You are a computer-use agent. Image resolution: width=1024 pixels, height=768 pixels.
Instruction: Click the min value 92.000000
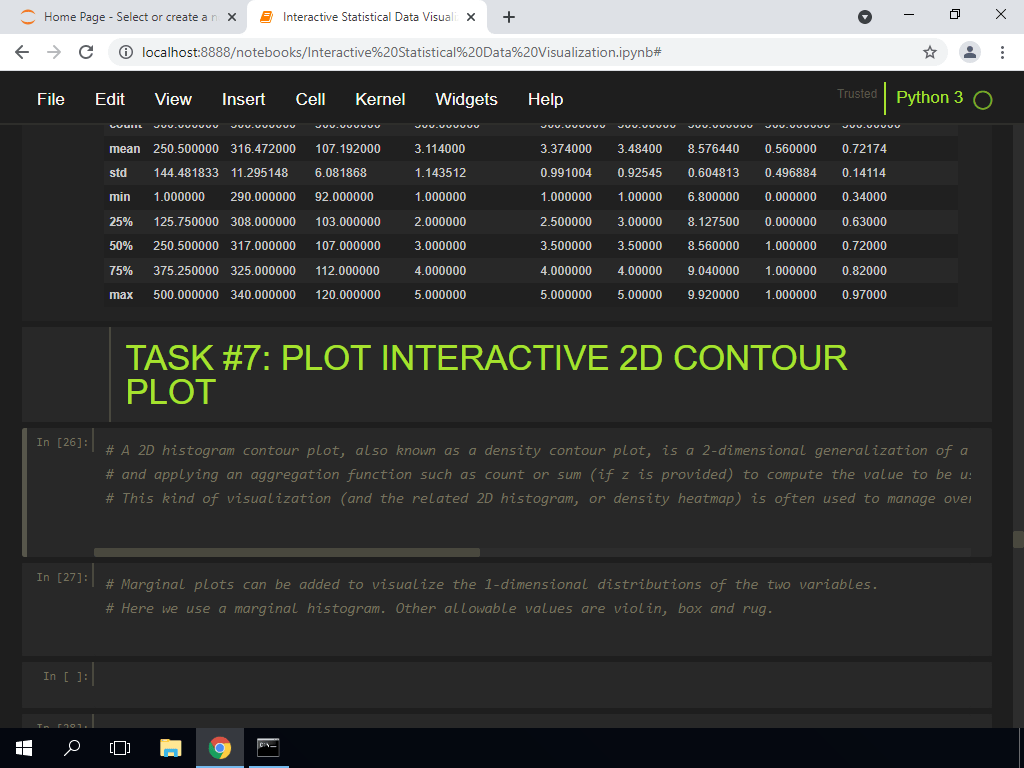(344, 197)
